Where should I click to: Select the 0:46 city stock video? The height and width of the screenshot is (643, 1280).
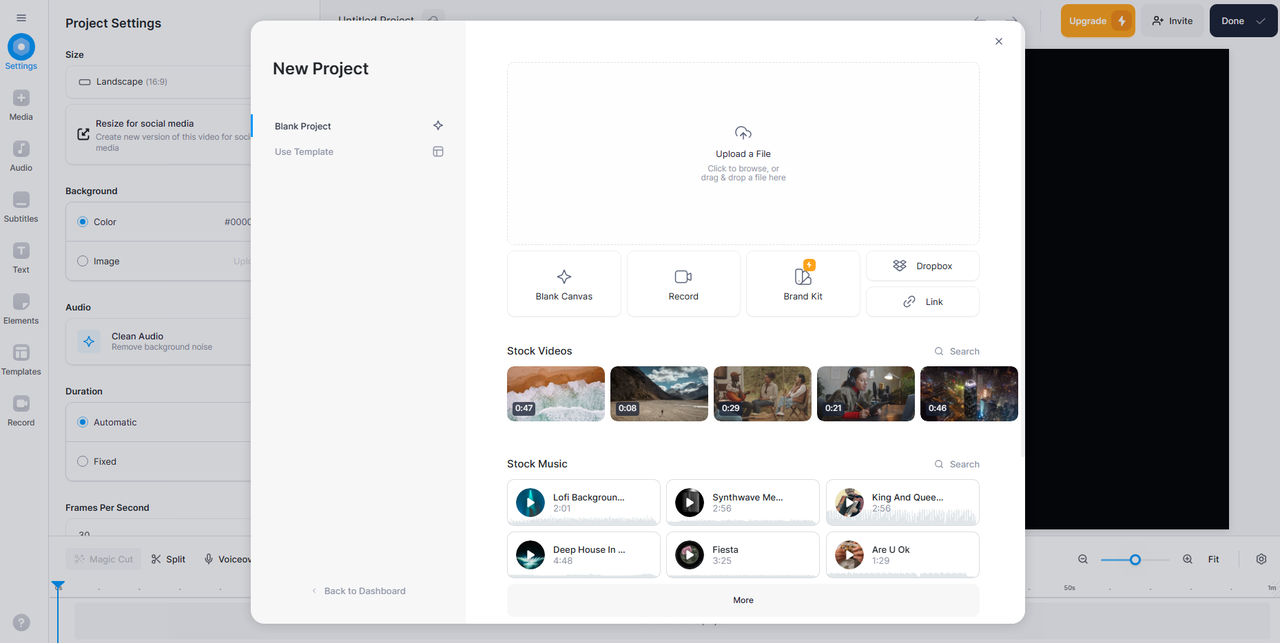click(x=969, y=393)
